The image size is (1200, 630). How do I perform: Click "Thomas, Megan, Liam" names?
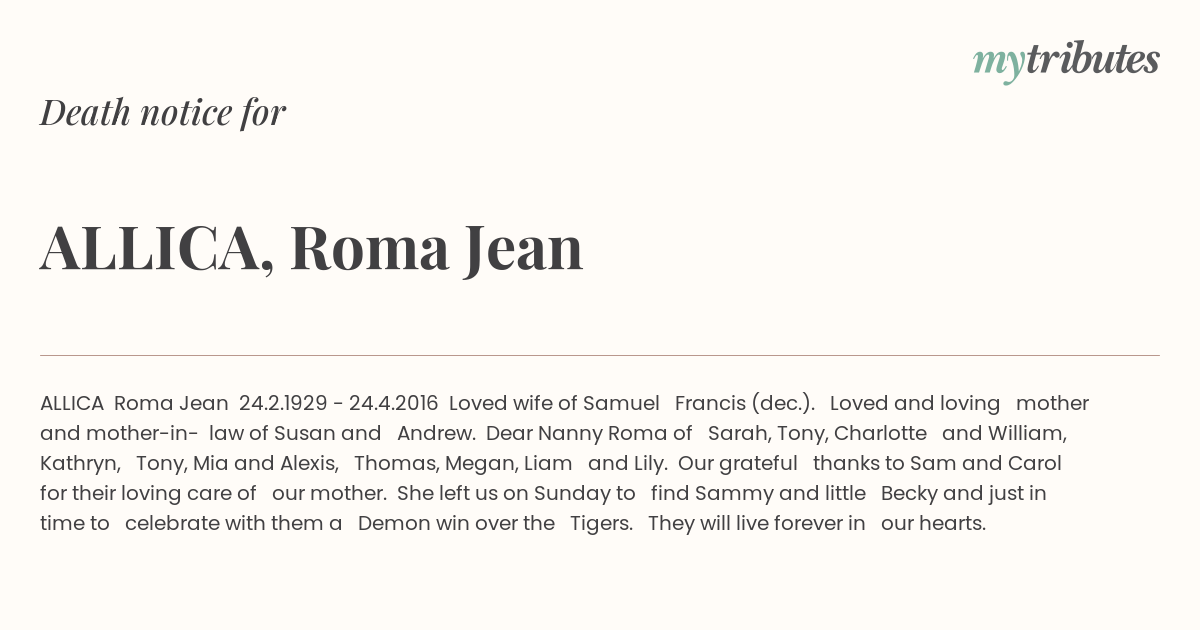(463, 464)
